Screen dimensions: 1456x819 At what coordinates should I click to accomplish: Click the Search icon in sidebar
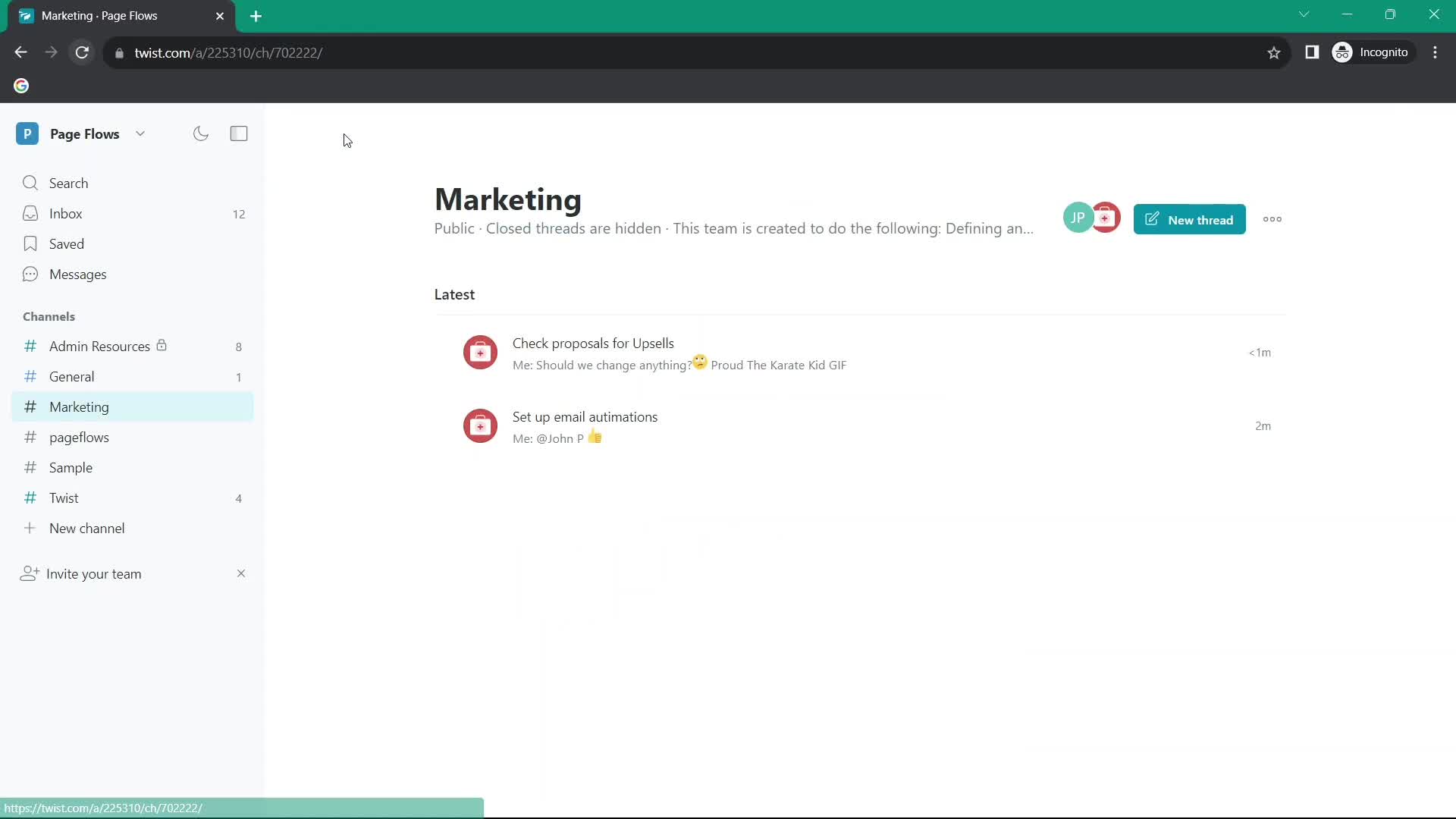pyautogui.click(x=30, y=183)
